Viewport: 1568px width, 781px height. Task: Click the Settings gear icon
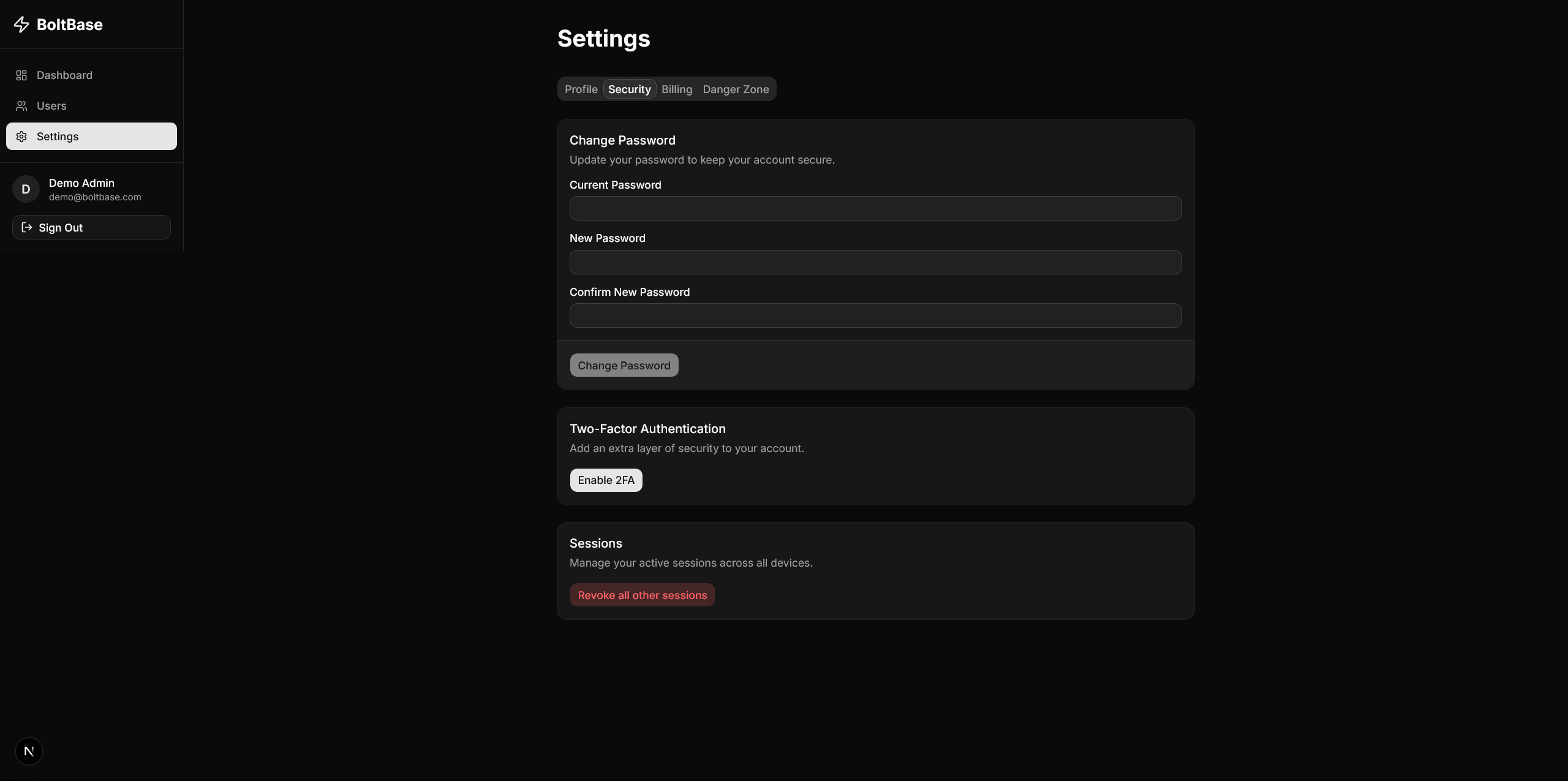coord(21,136)
